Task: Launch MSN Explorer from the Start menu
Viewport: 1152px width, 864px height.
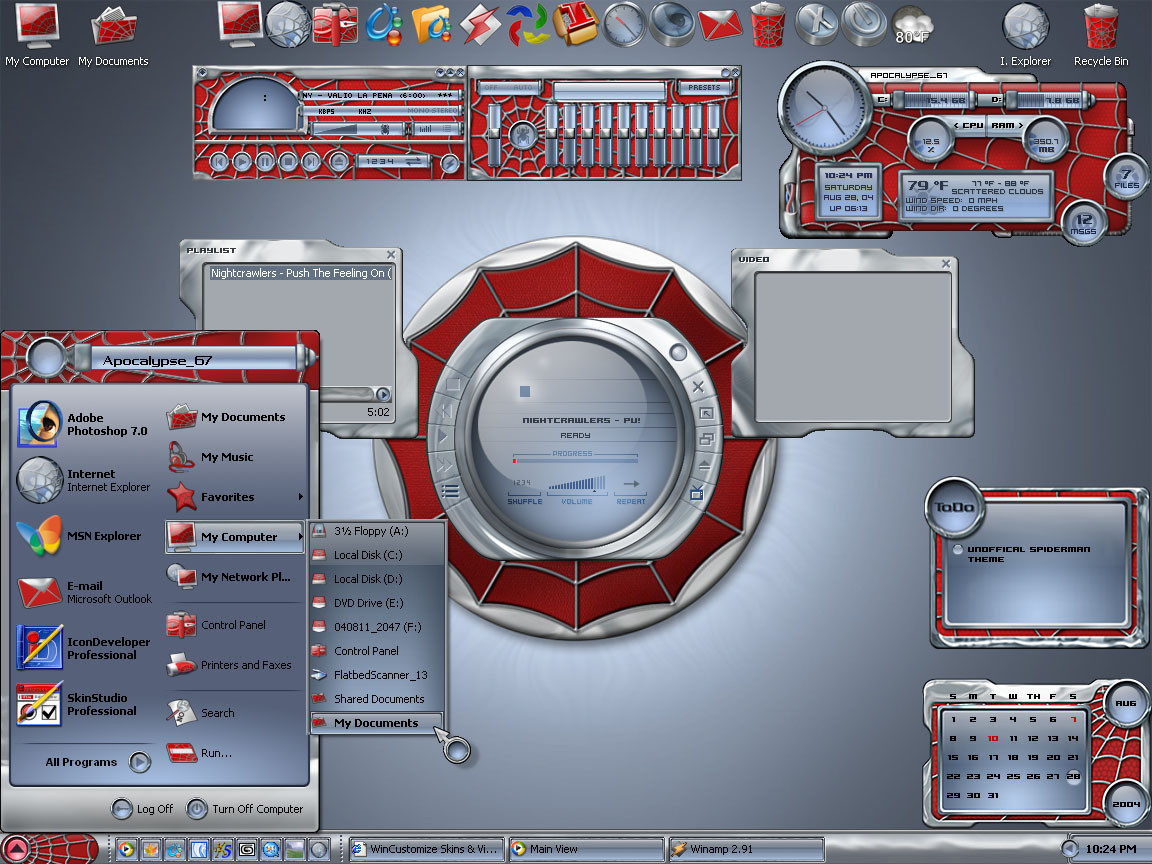Action: tap(79, 536)
